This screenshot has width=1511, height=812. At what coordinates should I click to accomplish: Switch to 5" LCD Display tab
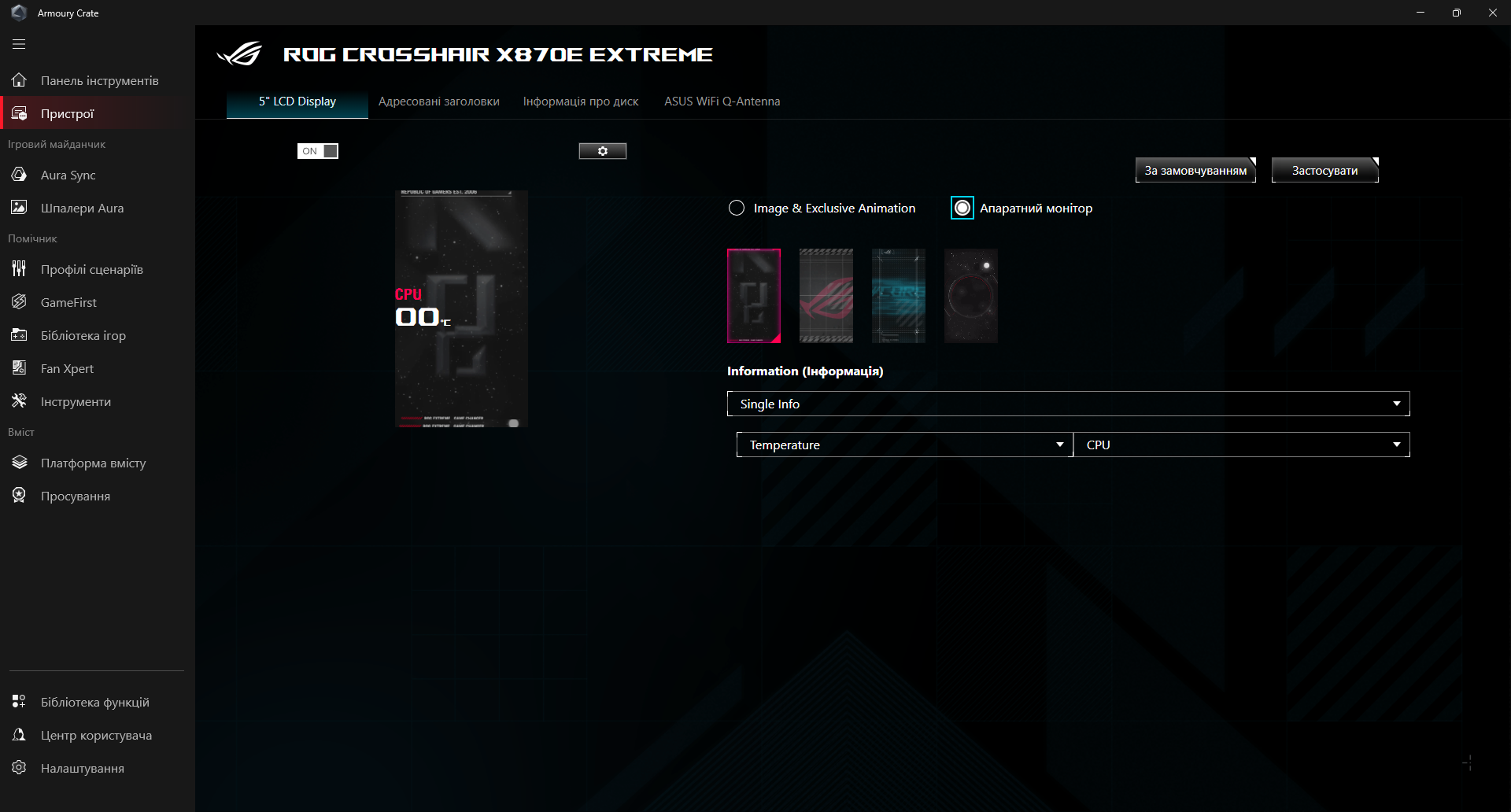tap(297, 101)
